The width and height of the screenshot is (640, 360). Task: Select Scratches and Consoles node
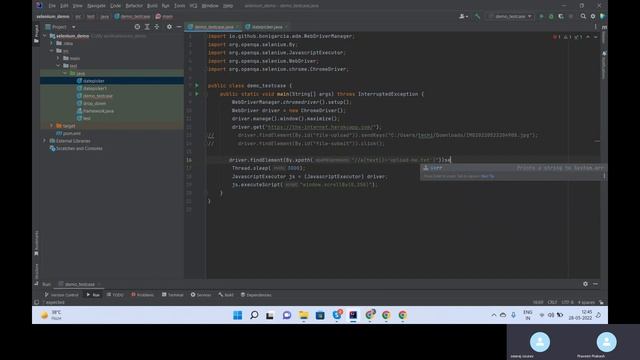click(x=79, y=149)
